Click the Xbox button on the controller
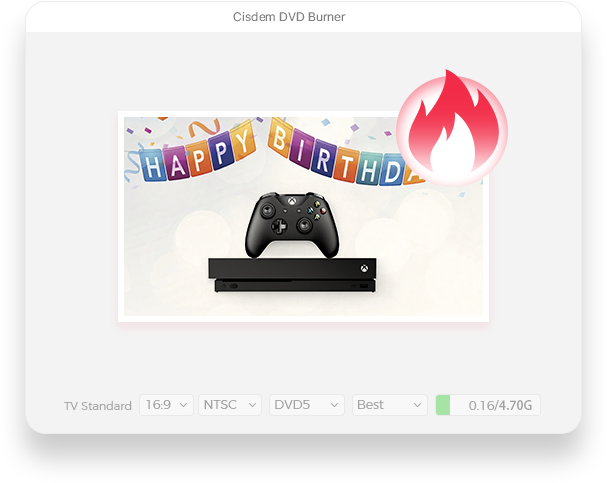The image size is (607, 483). 291,201
